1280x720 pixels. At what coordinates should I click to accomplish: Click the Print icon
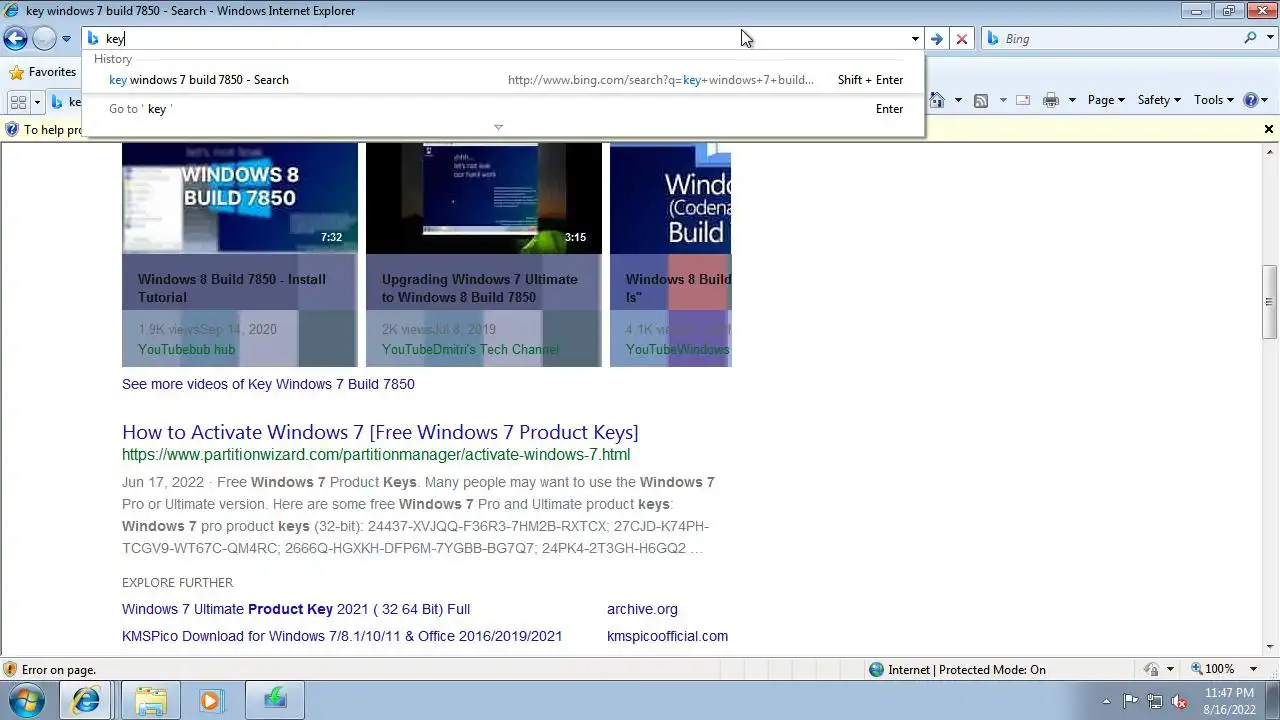[x=1050, y=100]
